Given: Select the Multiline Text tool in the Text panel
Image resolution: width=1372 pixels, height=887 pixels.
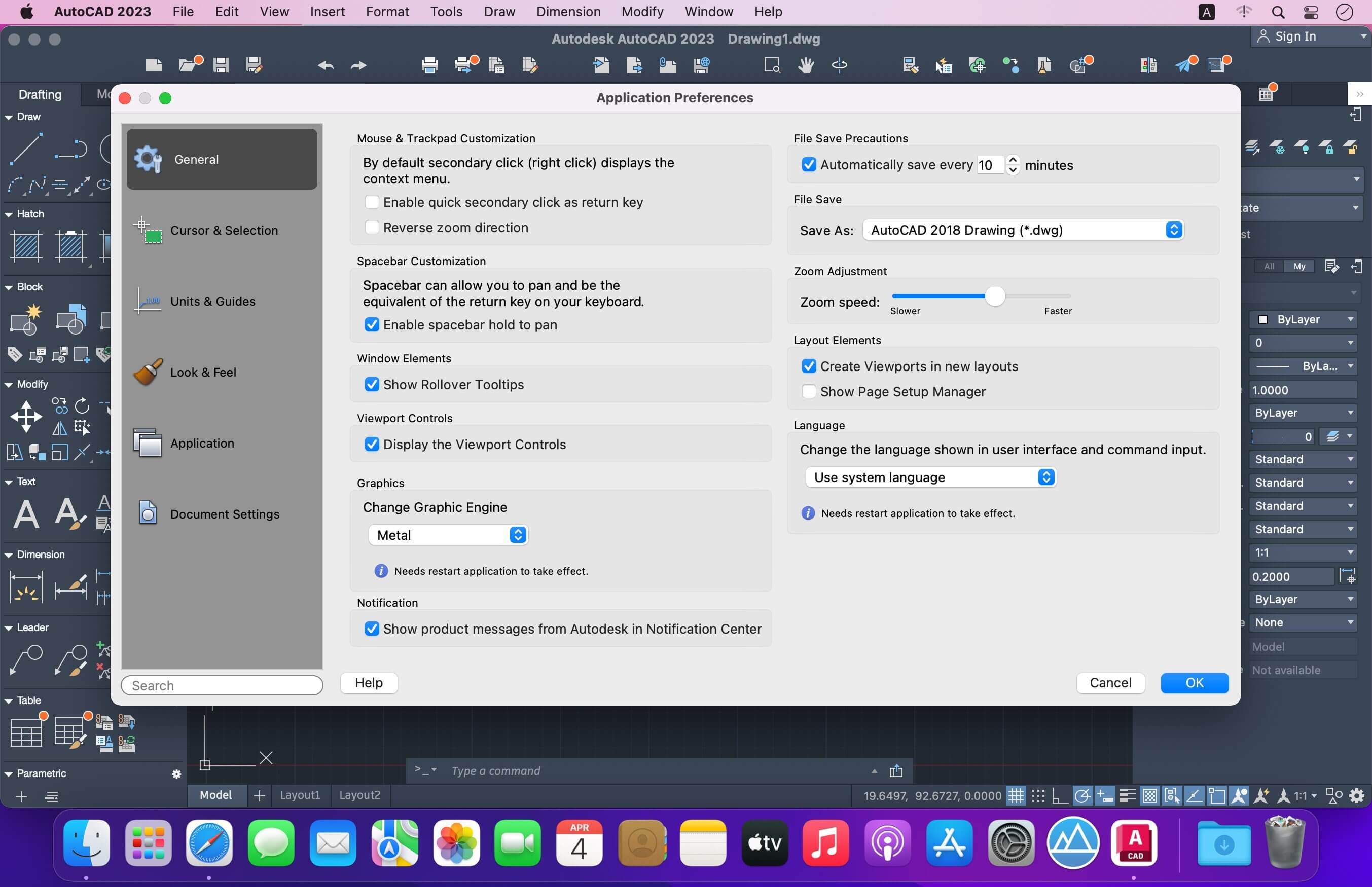Looking at the screenshot, I should 26,514.
